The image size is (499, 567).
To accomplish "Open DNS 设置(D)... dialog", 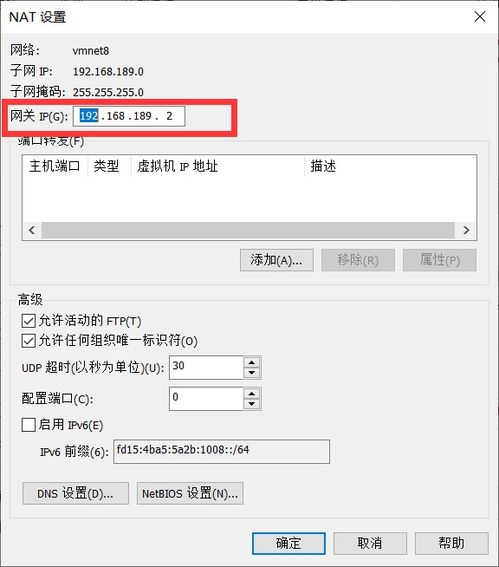I will [76, 493].
